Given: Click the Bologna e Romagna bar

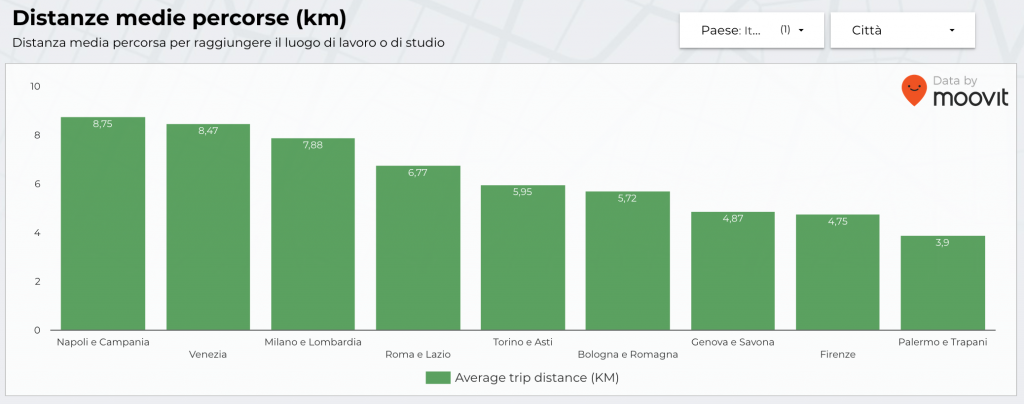Looking at the screenshot, I should coord(628,261).
